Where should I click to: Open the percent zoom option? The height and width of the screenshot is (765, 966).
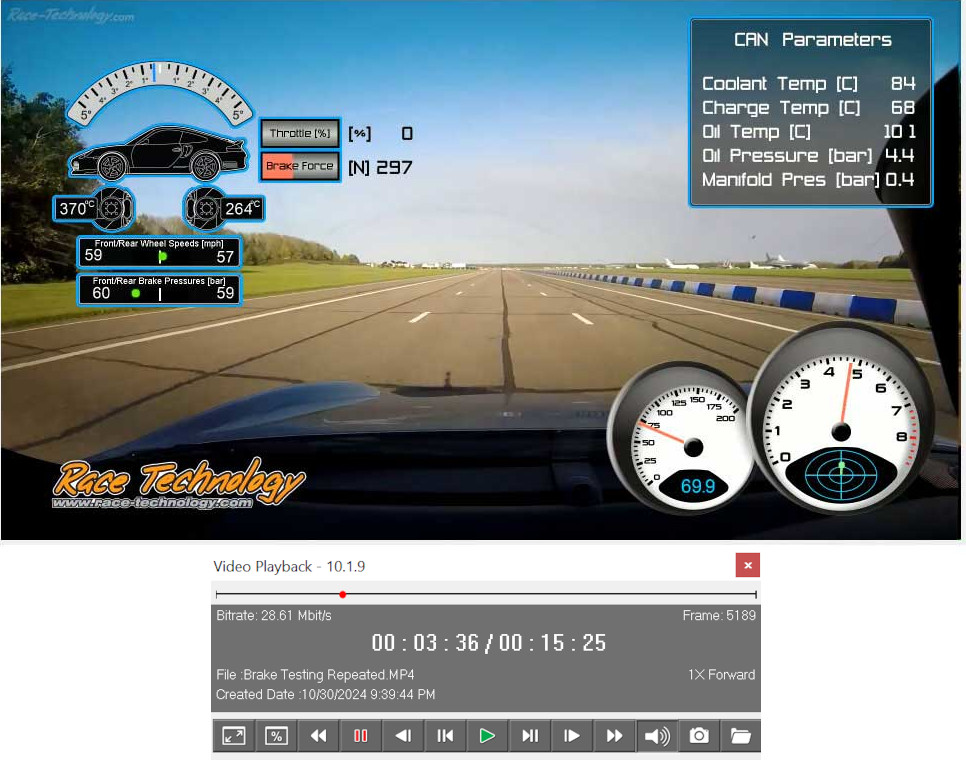pos(276,736)
